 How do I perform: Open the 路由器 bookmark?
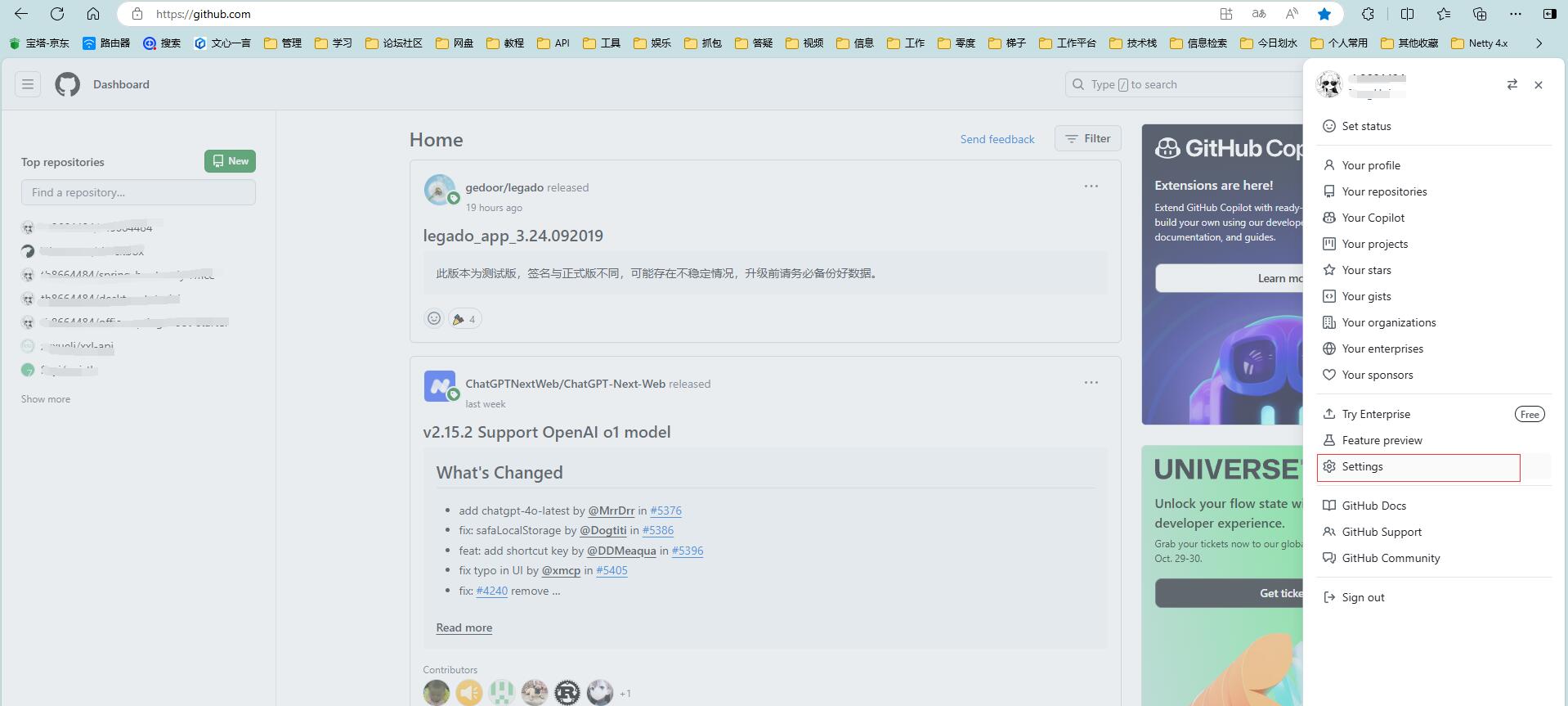106,43
